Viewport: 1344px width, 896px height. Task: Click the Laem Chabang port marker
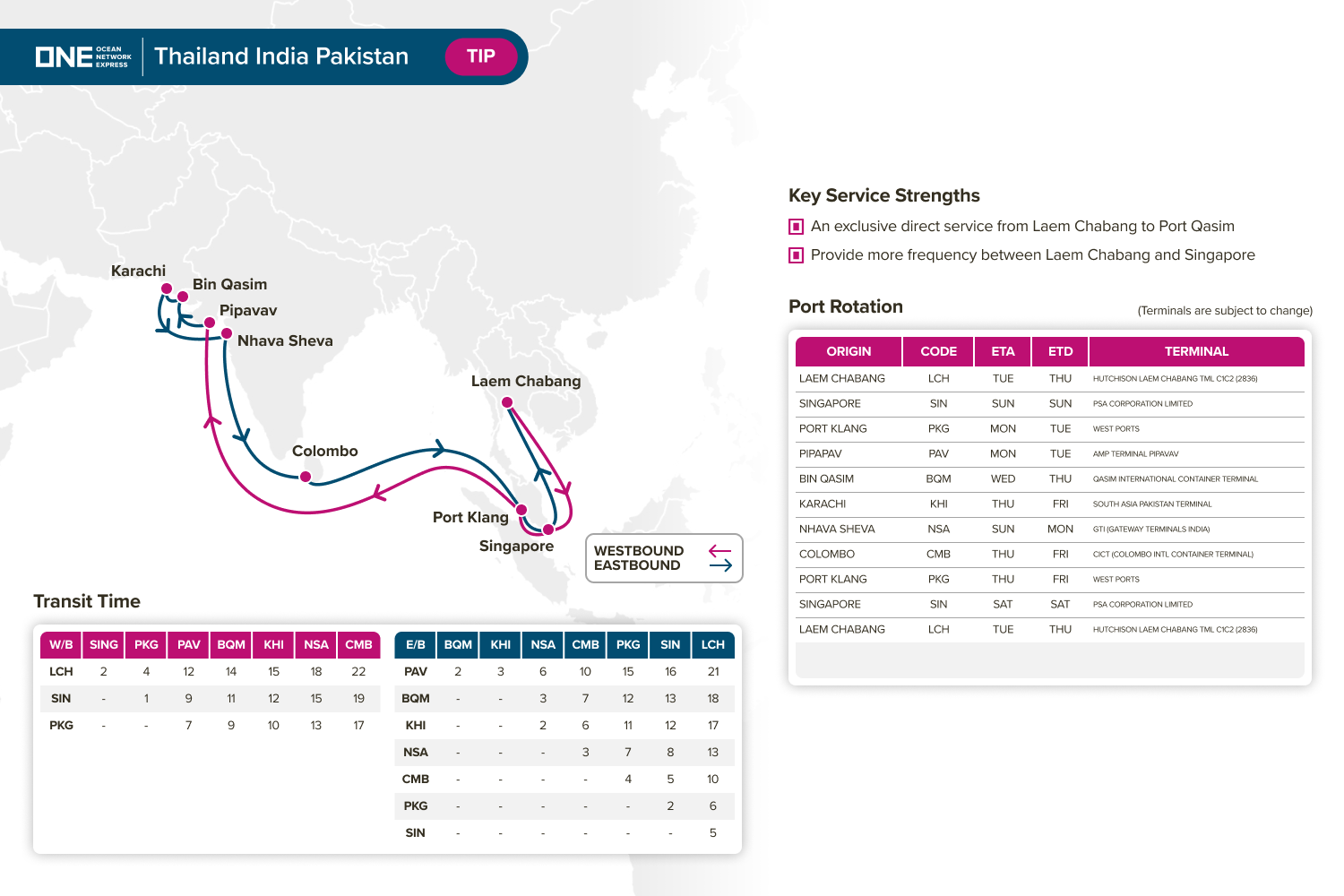tap(507, 402)
